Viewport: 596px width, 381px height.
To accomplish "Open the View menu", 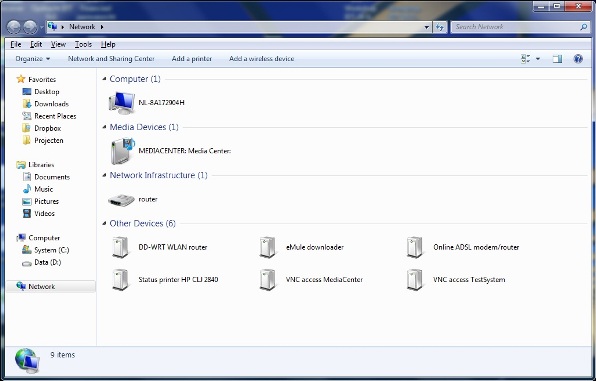I will (x=58, y=44).
